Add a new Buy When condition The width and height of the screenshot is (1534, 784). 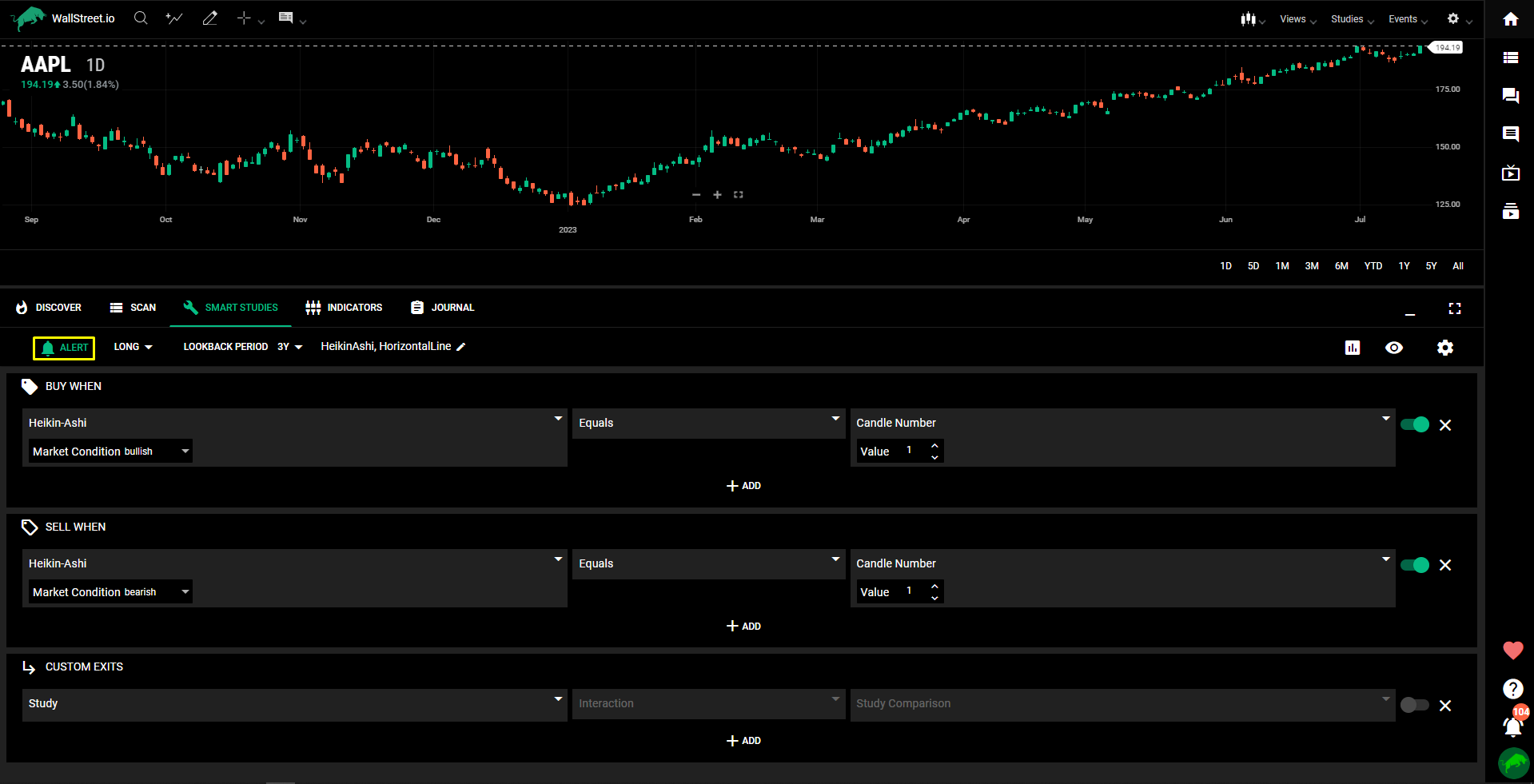click(x=743, y=486)
